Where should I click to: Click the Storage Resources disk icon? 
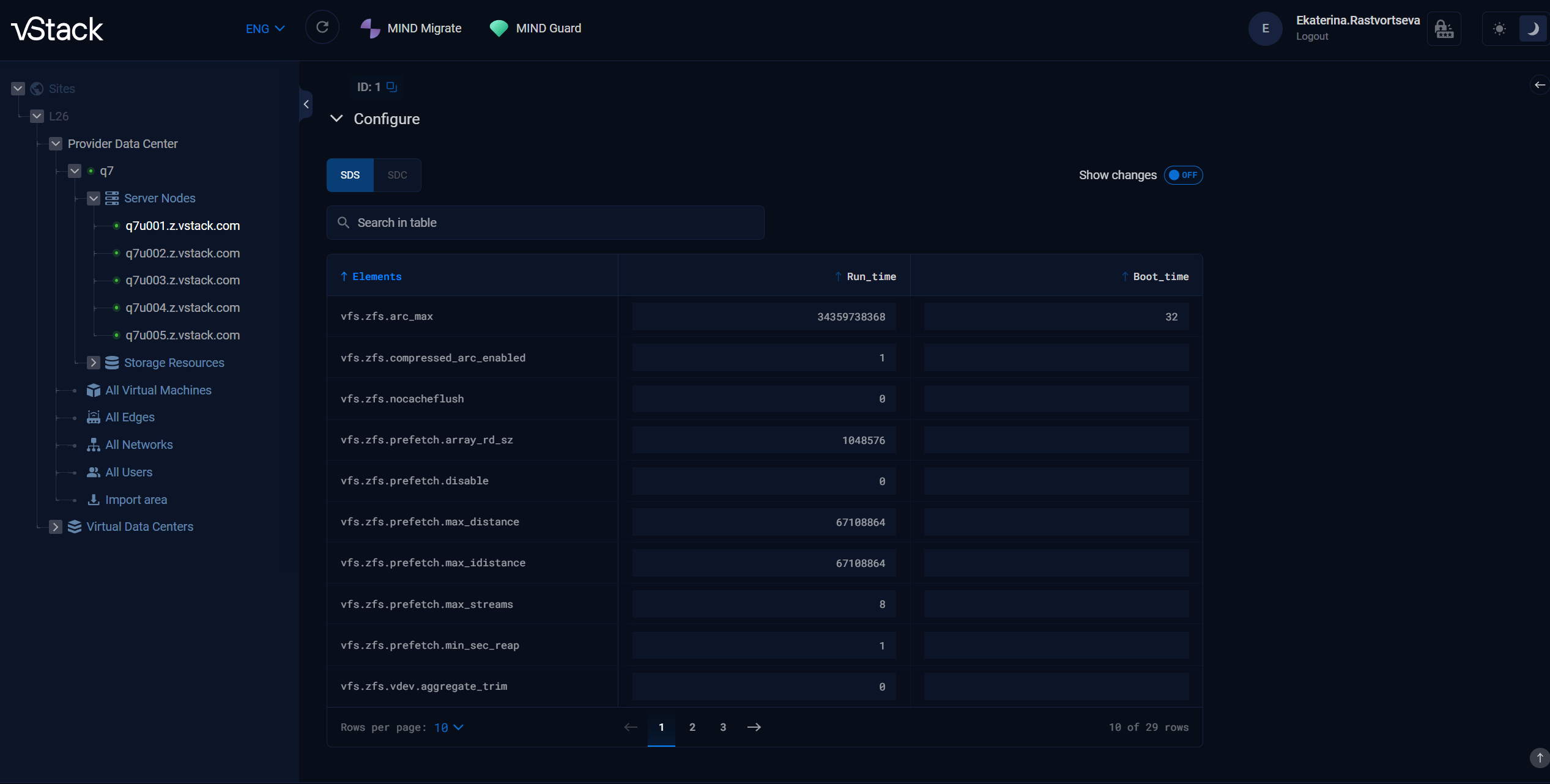(112, 363)
